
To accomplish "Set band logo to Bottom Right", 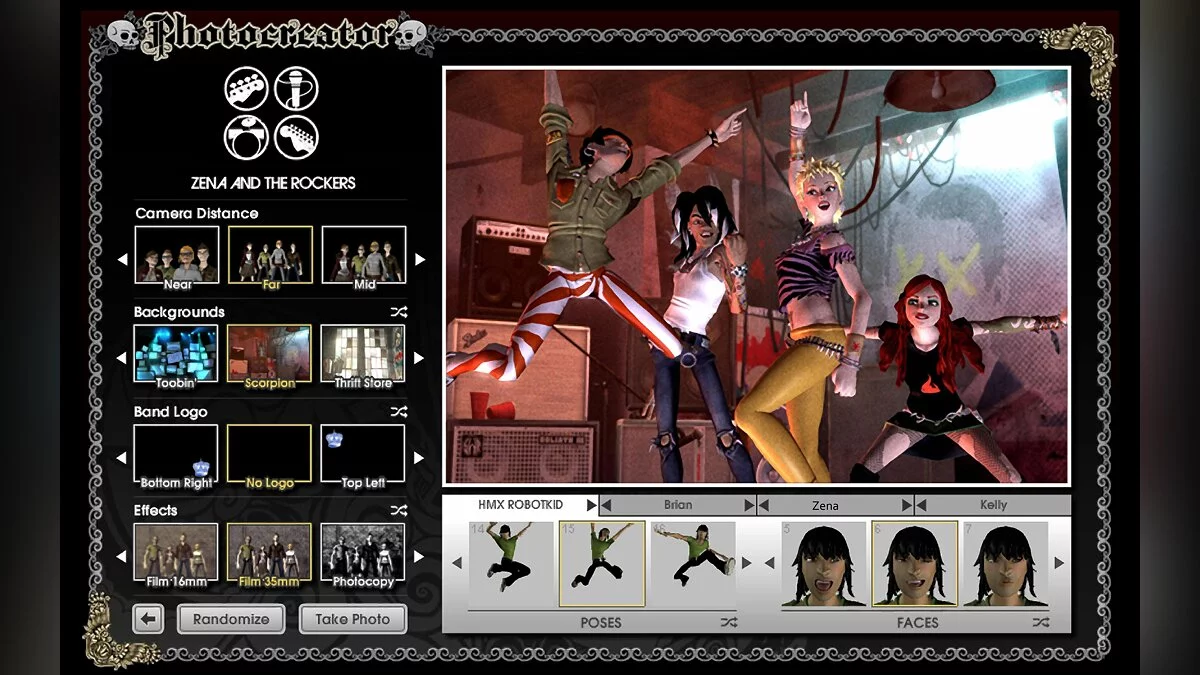I will [x=177, y=454].
